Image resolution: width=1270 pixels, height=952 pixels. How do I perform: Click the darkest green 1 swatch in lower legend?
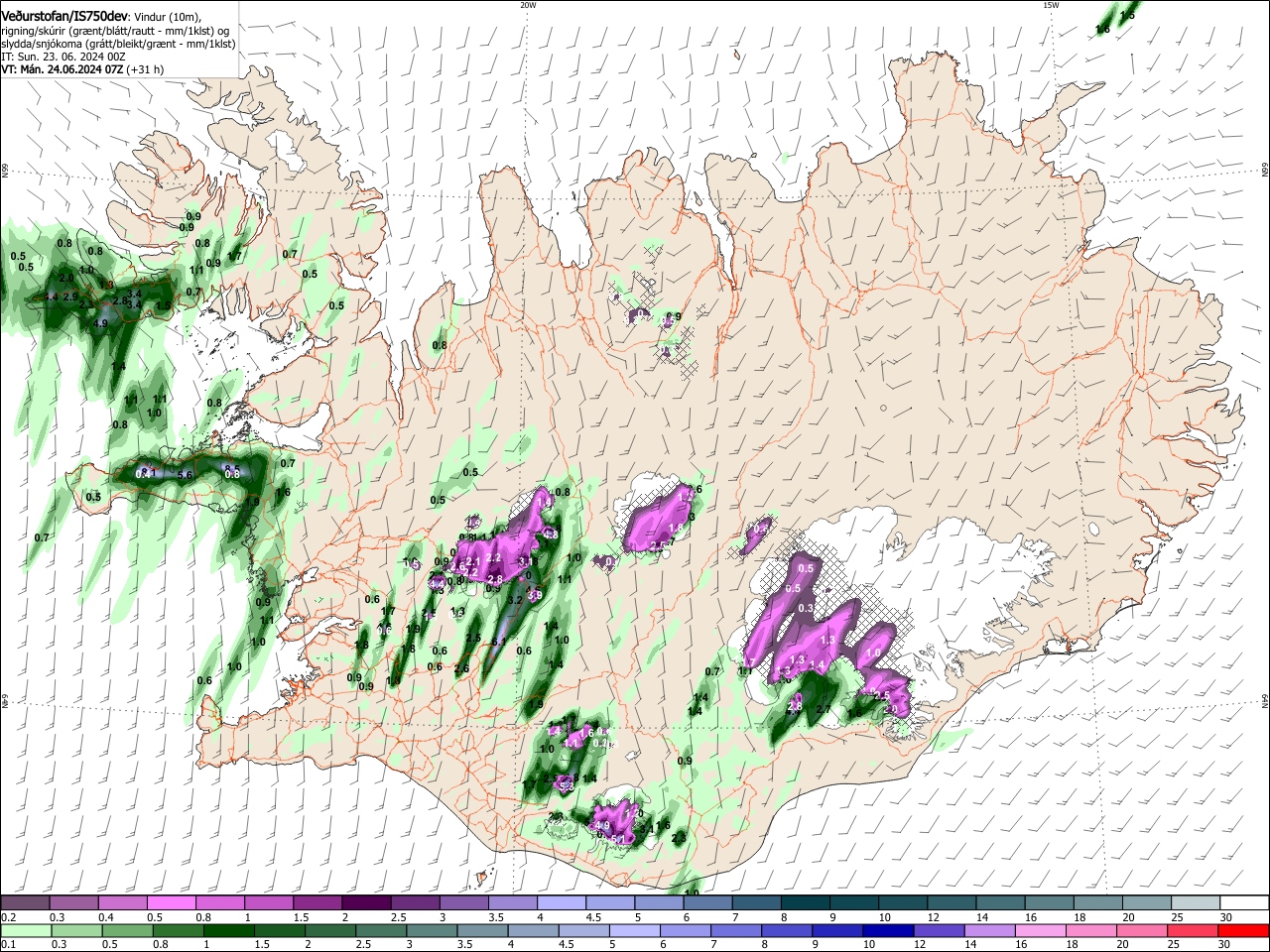pos(228,930)
